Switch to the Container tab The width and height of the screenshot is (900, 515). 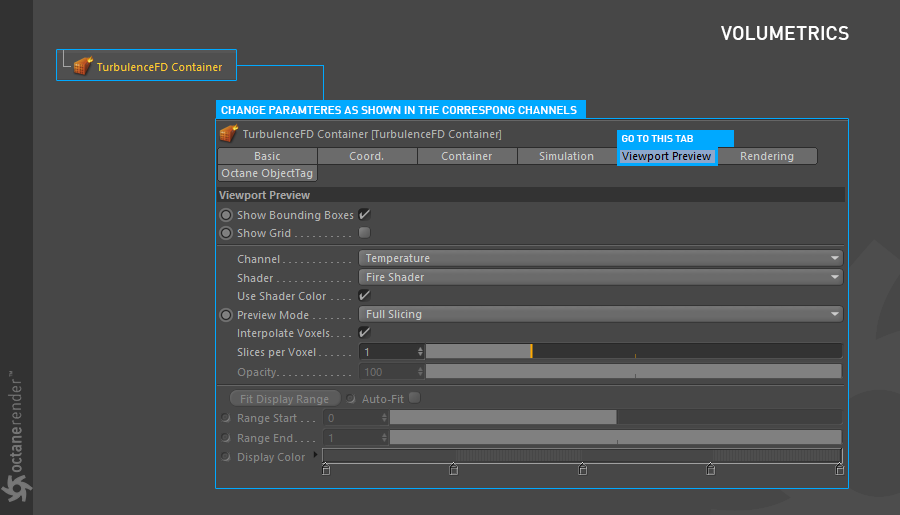(467, 156)
